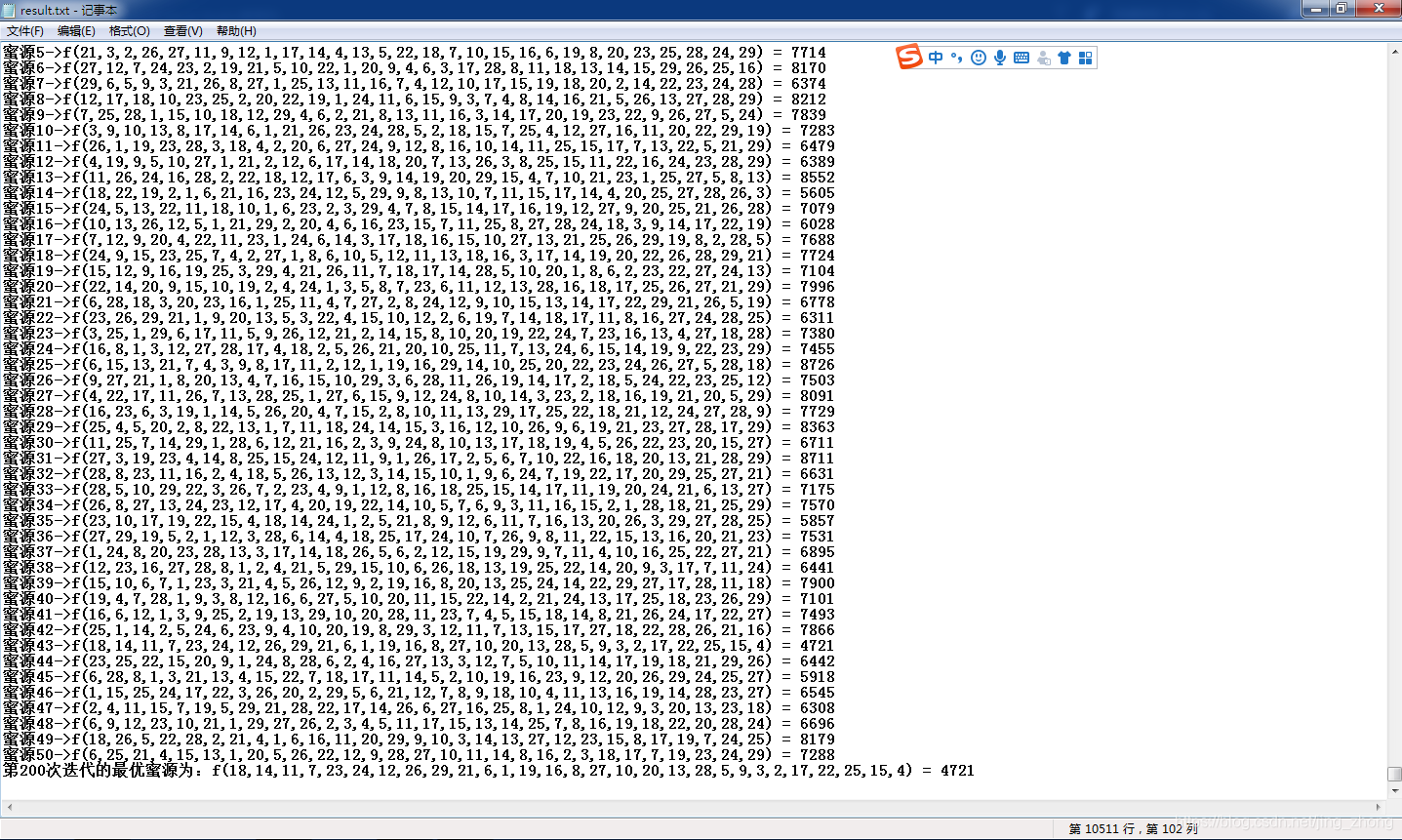Click the vertical scrollbar down arrow

coord(1394,791)
